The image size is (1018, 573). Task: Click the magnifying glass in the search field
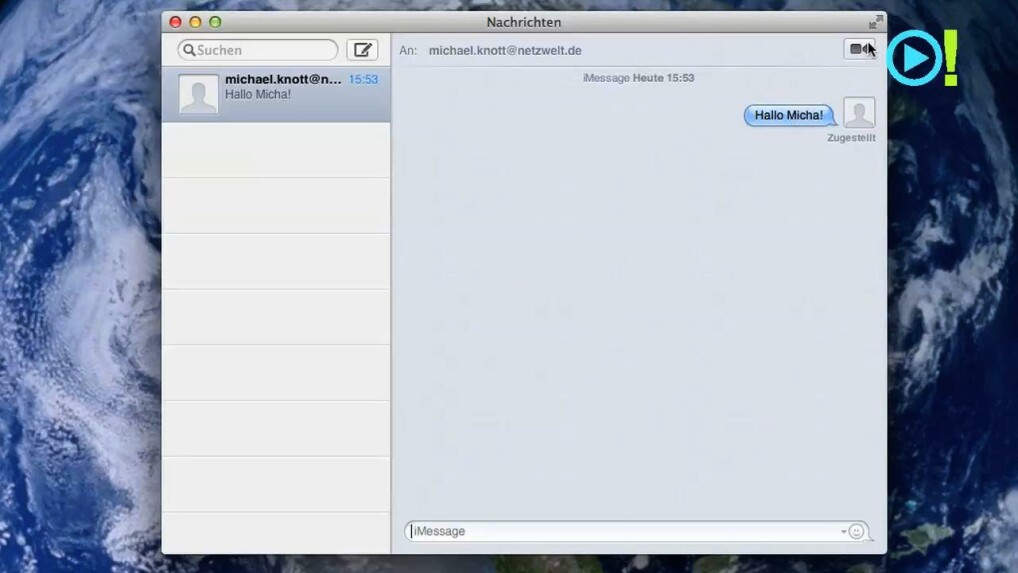point(189,50)
